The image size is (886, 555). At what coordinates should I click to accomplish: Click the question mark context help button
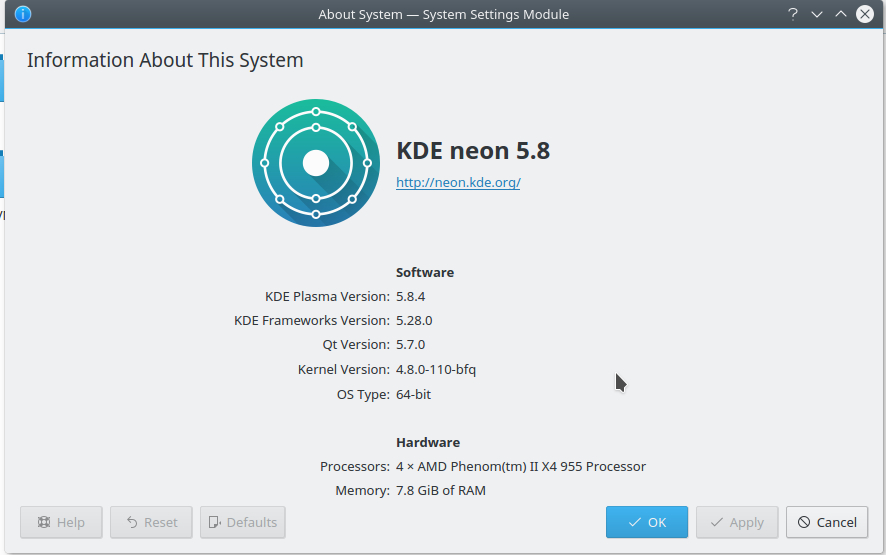click(793, 14)
